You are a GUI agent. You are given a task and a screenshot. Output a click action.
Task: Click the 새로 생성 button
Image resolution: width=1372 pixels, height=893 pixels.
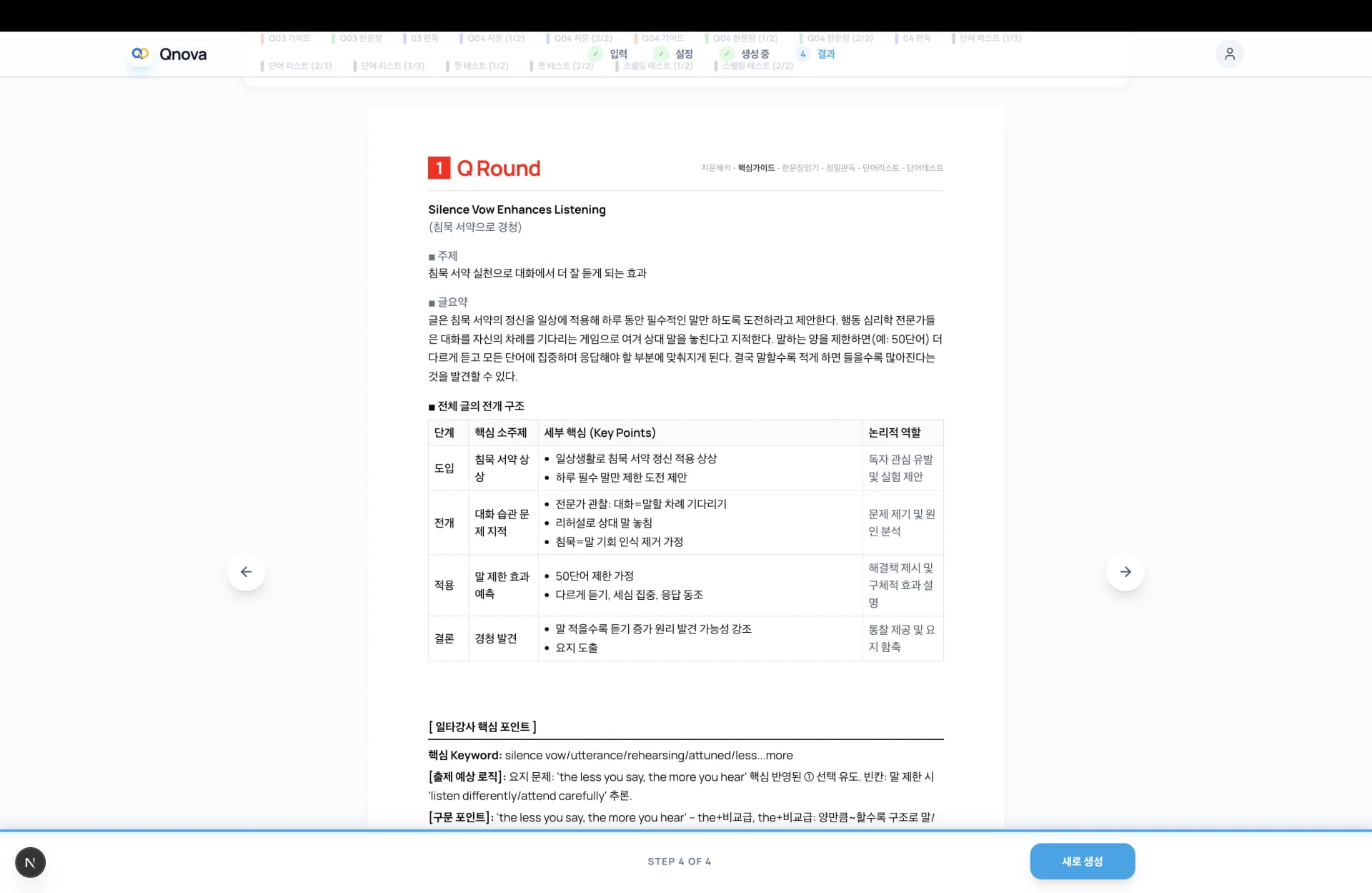pyautogui.click(x=1082, y=861)
